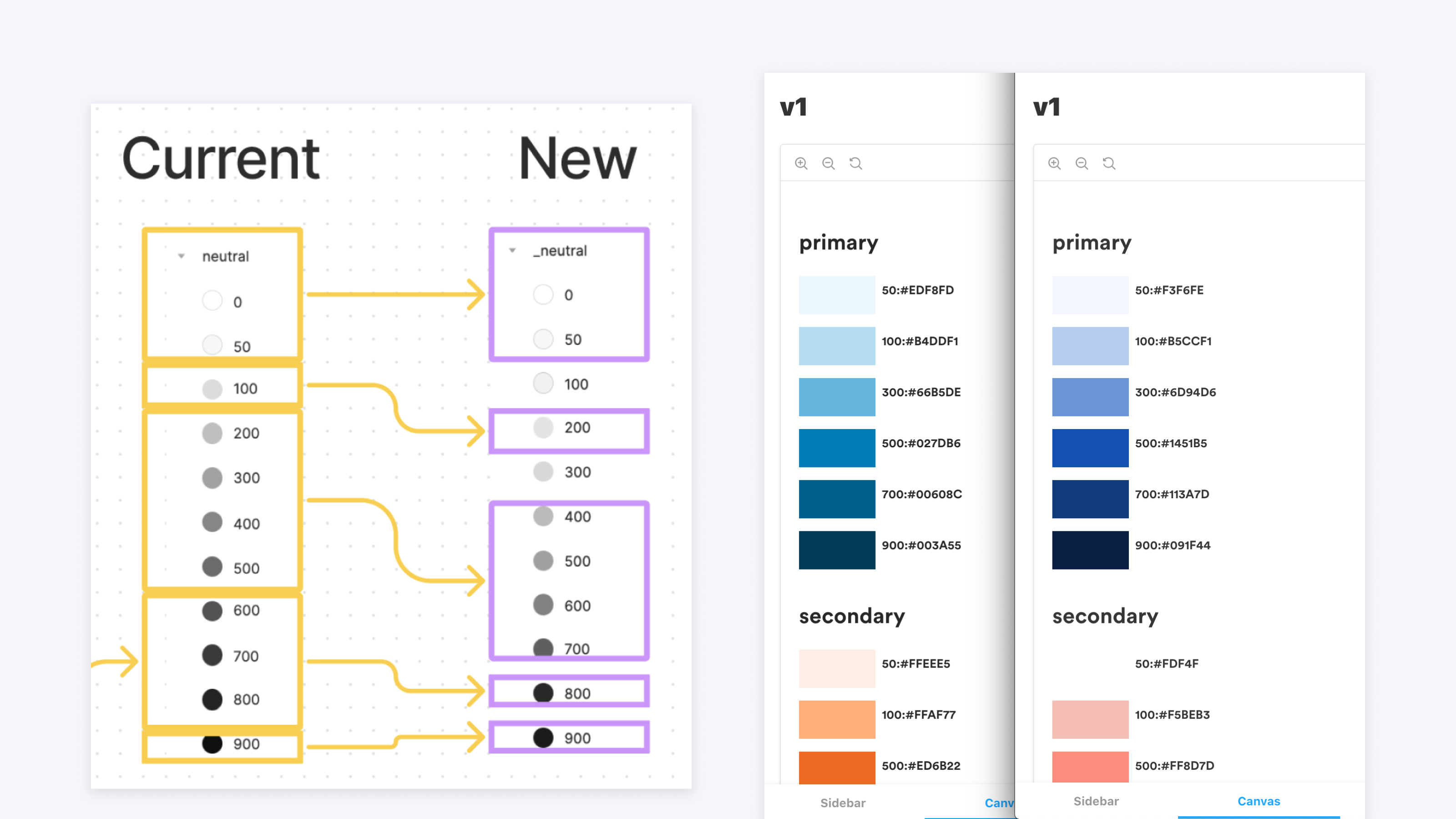Screen dimensions: 1456x819
Task: Collapse the _neutral group in New list
Action: tap(512, 250)
